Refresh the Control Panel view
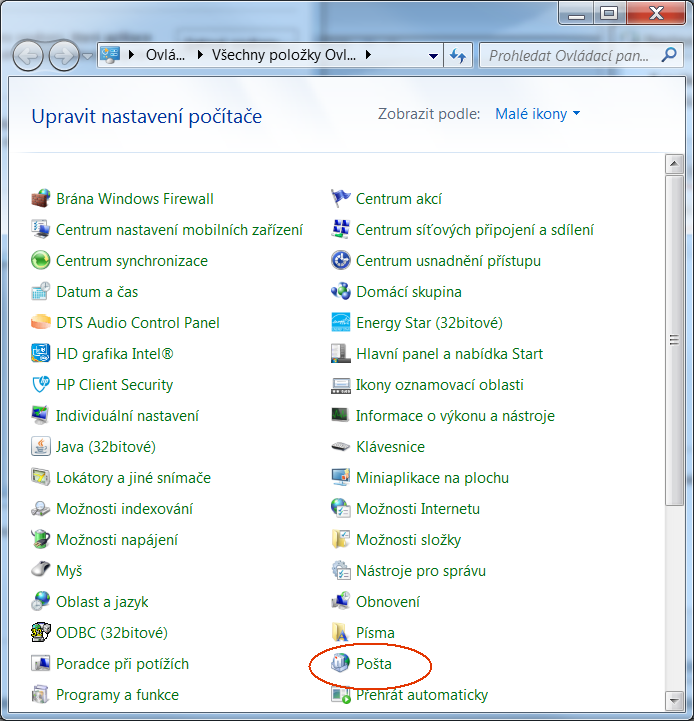 pyautogui.click(x=458, y=56)
